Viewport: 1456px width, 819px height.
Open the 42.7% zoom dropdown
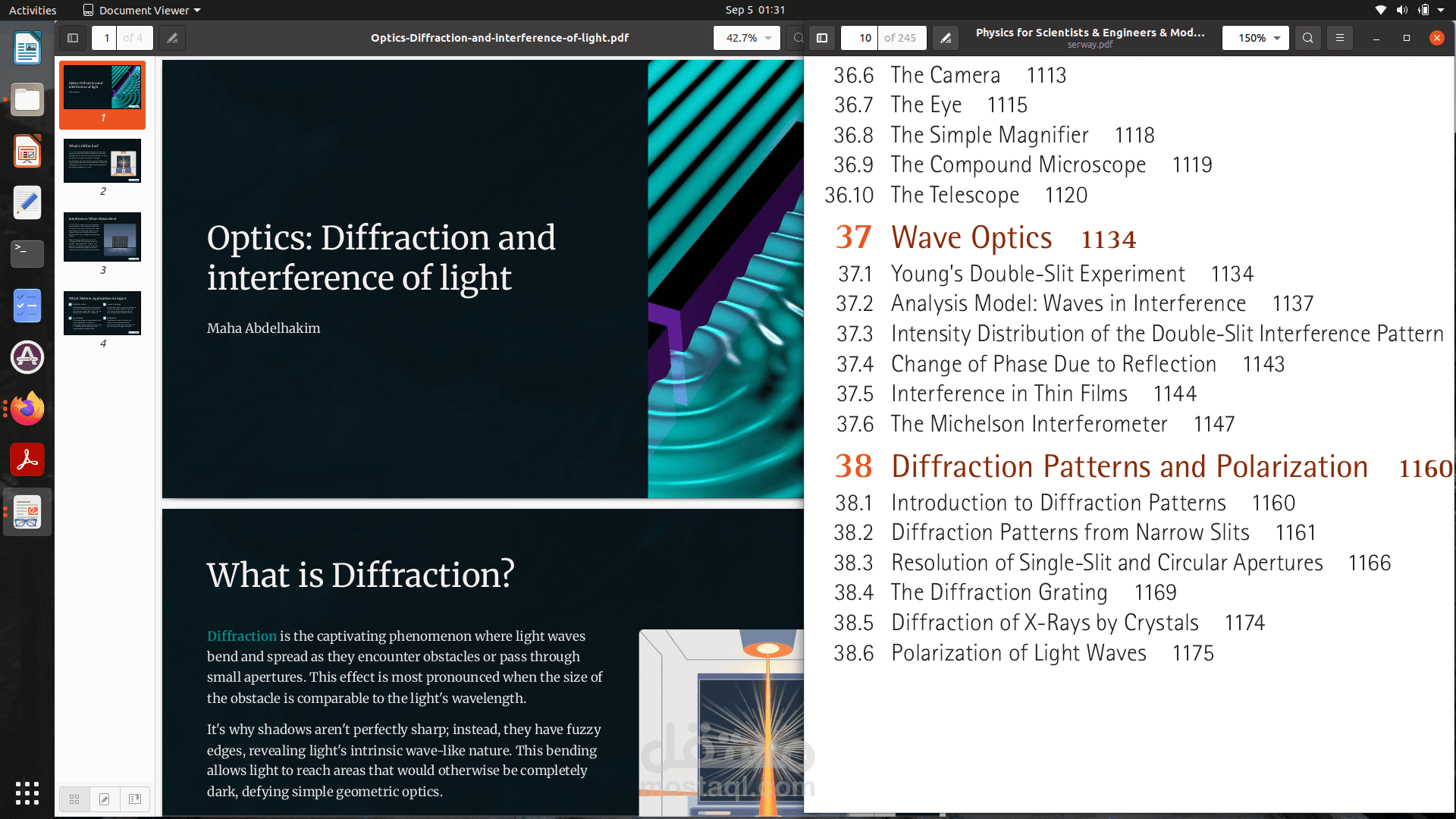[x=747, y=38]
